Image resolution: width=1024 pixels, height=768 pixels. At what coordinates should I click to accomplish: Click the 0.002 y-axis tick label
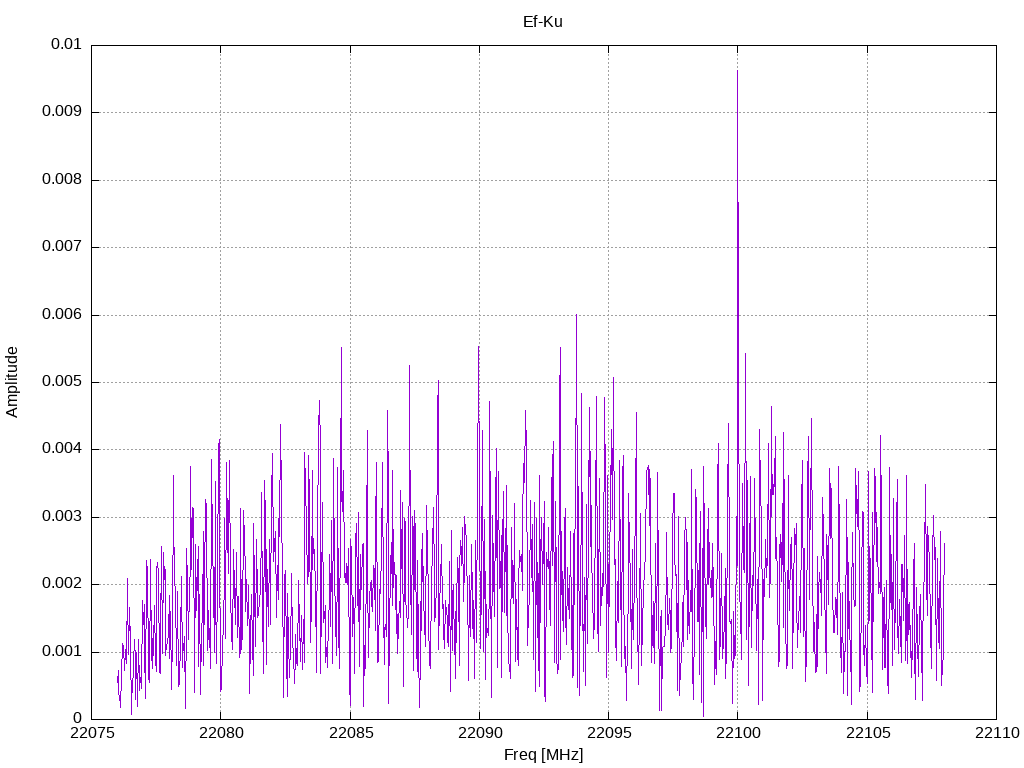(61, 584)
